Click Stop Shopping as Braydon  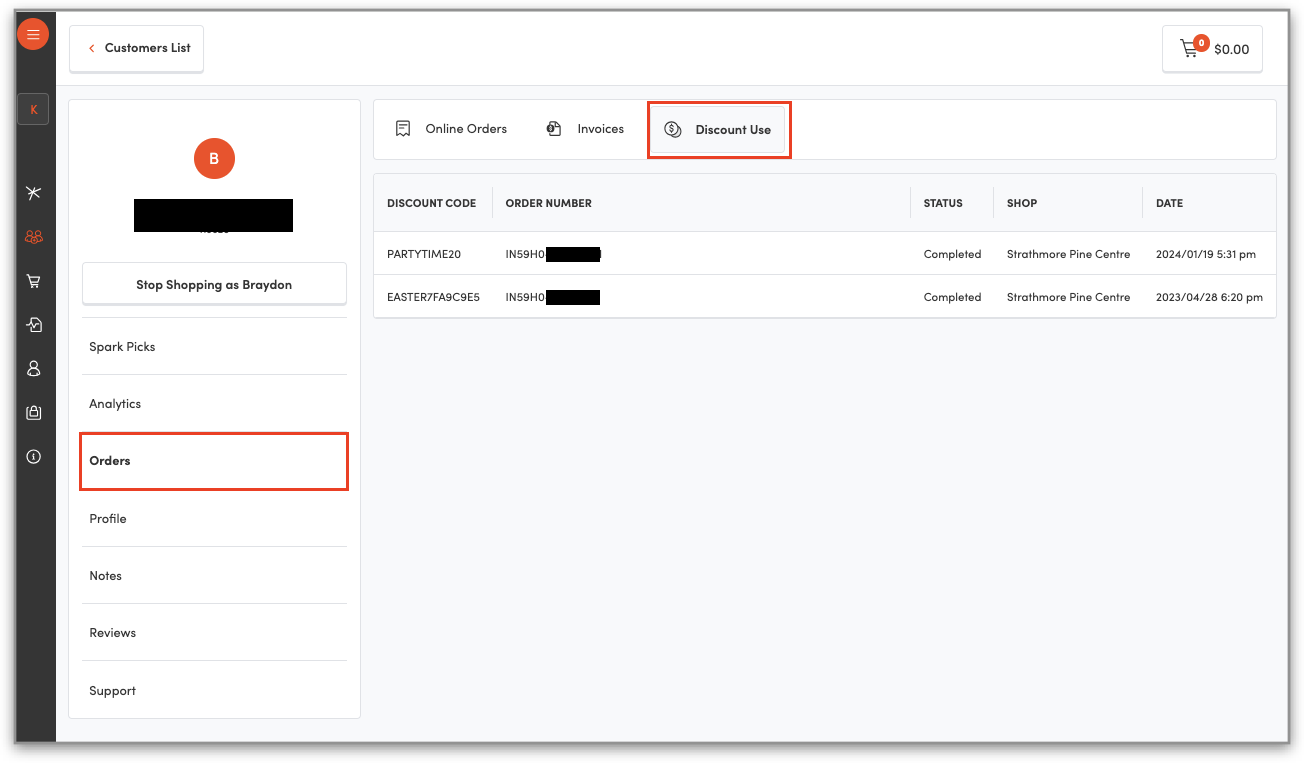pos(214,284)
